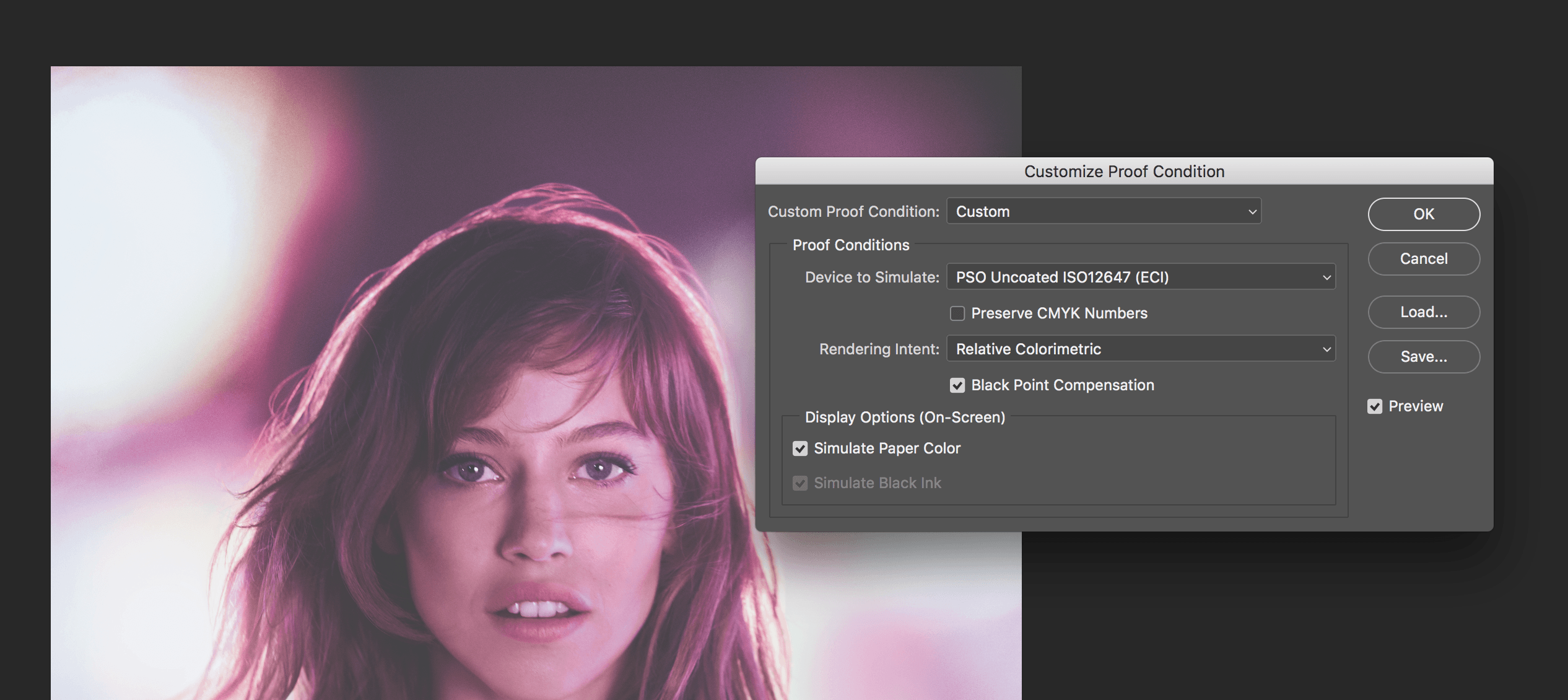
Task: Enable Preserve CMYK Numbers
Action: click(957, 313)
